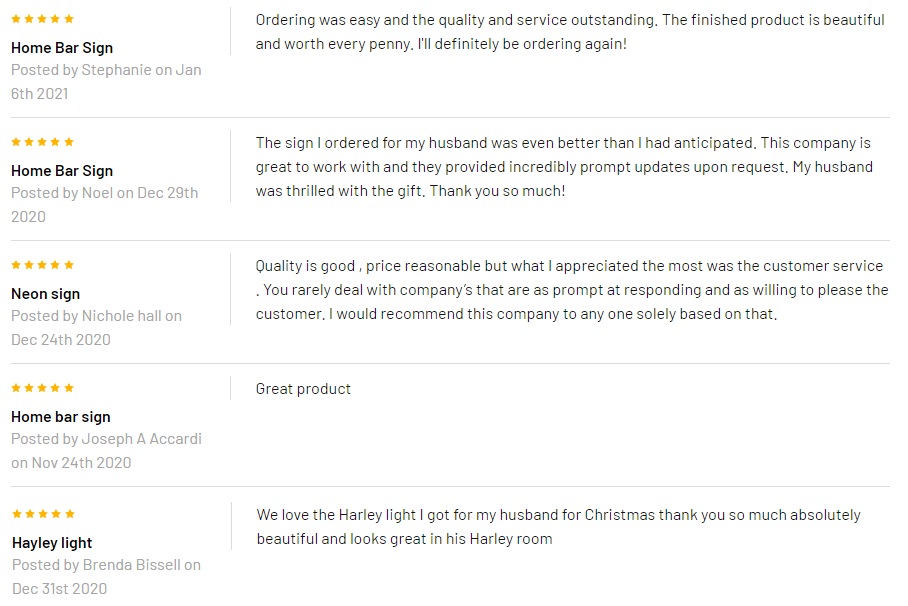Viewport: 908px width, 606px height.
Task: Click Posted by Brenda Bissell date line
Action: pyautogui.click(x=106, y=576)
